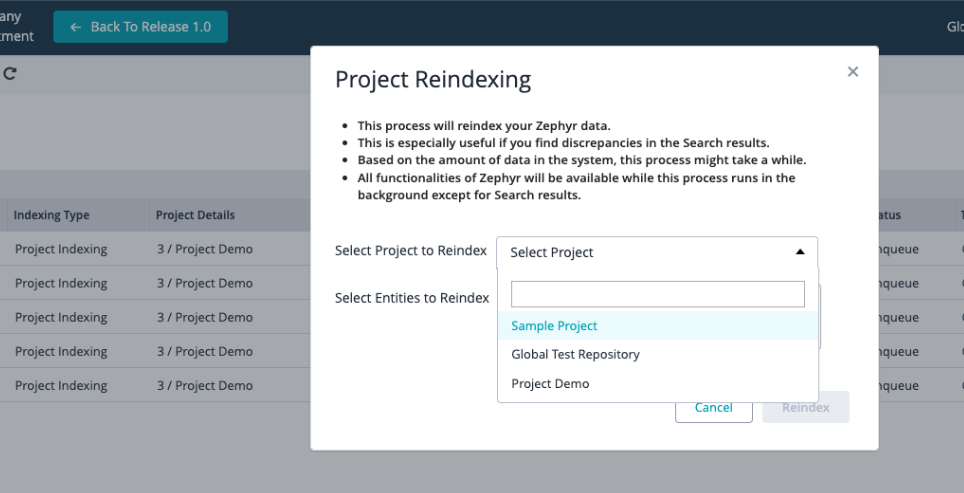Click Project Demo cell in last row
964x493 pixels.
(x=204, y=385)
